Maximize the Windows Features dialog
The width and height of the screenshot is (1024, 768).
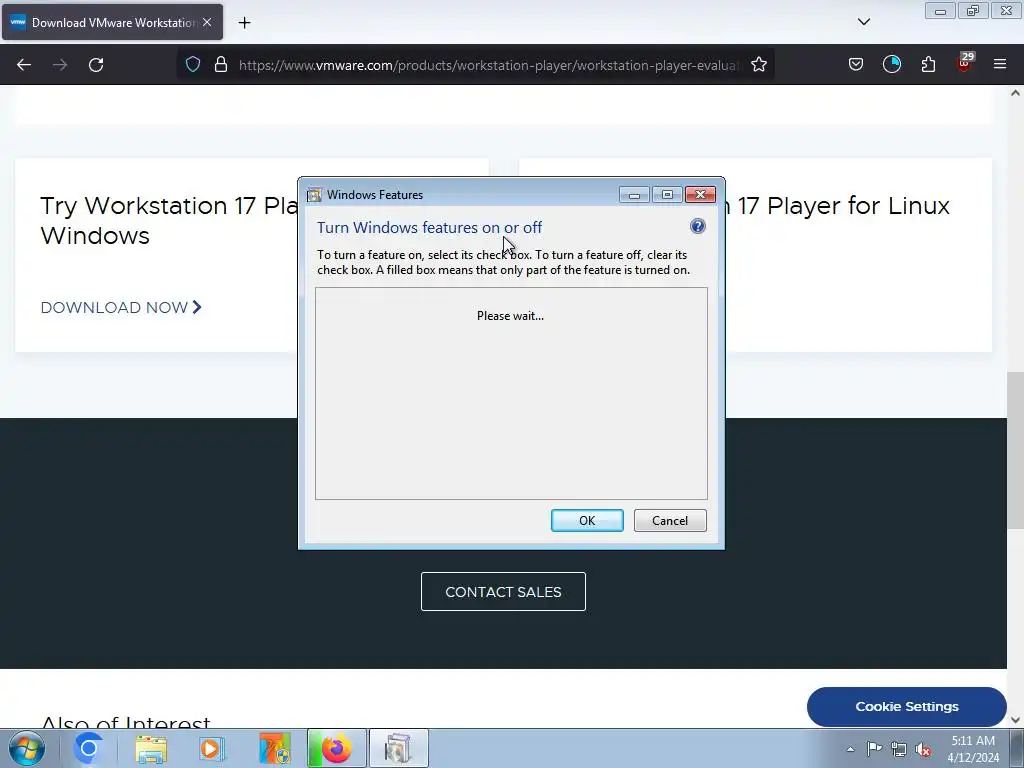coord(667,195)
